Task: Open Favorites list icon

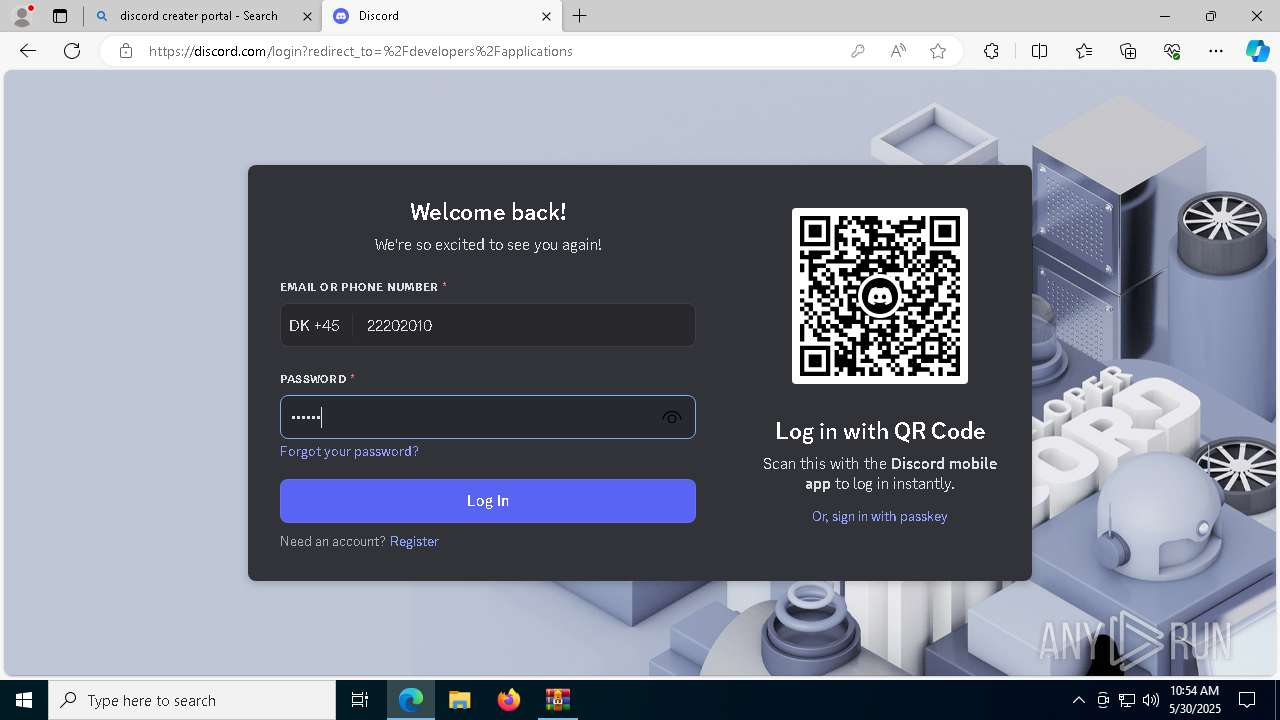Action: [x=1084, y=51]
